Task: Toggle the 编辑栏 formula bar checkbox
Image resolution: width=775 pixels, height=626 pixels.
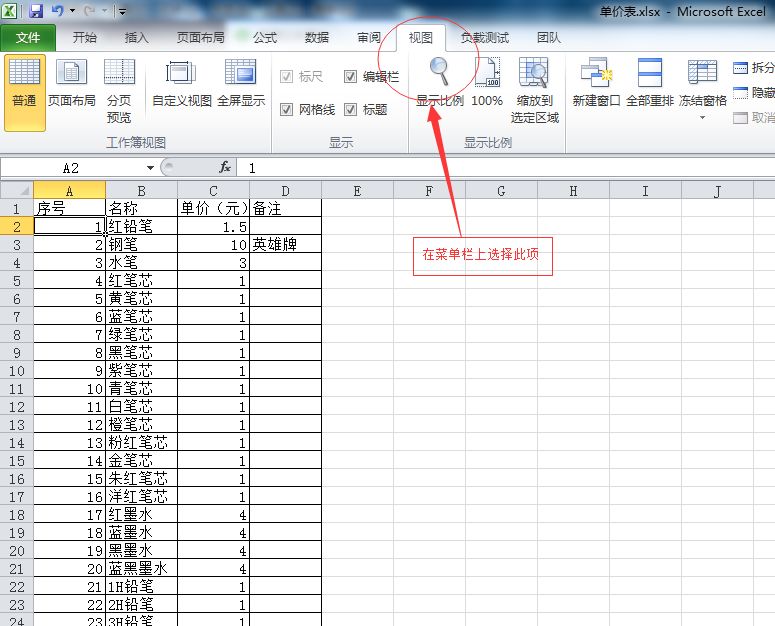Action: click(350, 77)
